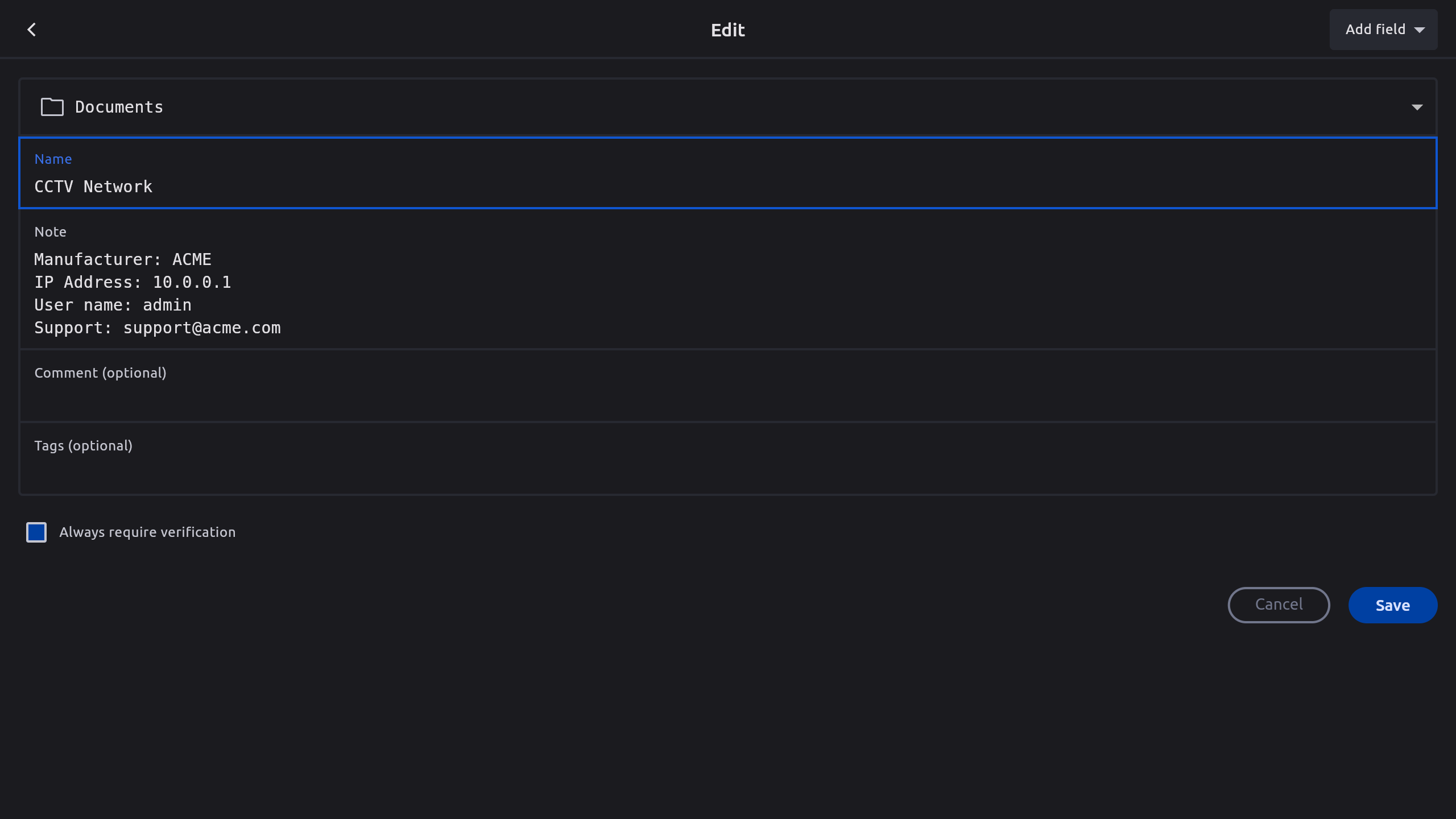This screenshot has width=1456, height=819.
Task: Open the Documents folder selector
Action: (727, 107)
